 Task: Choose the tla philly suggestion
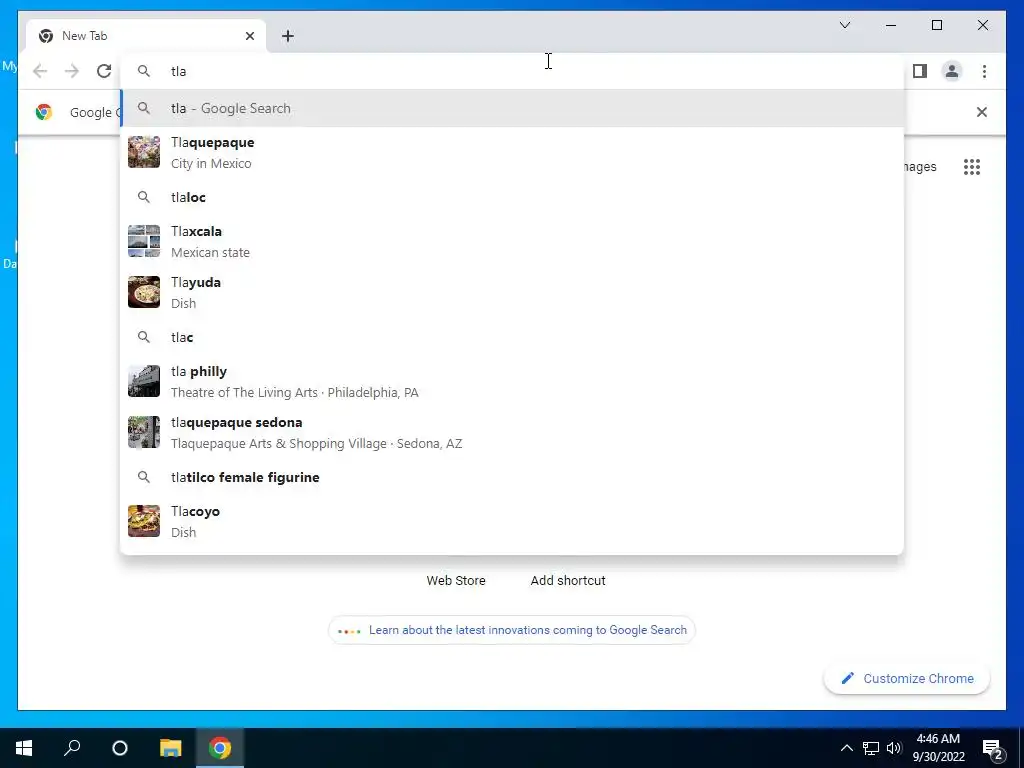pyautogui.click(x=512, y=381)
